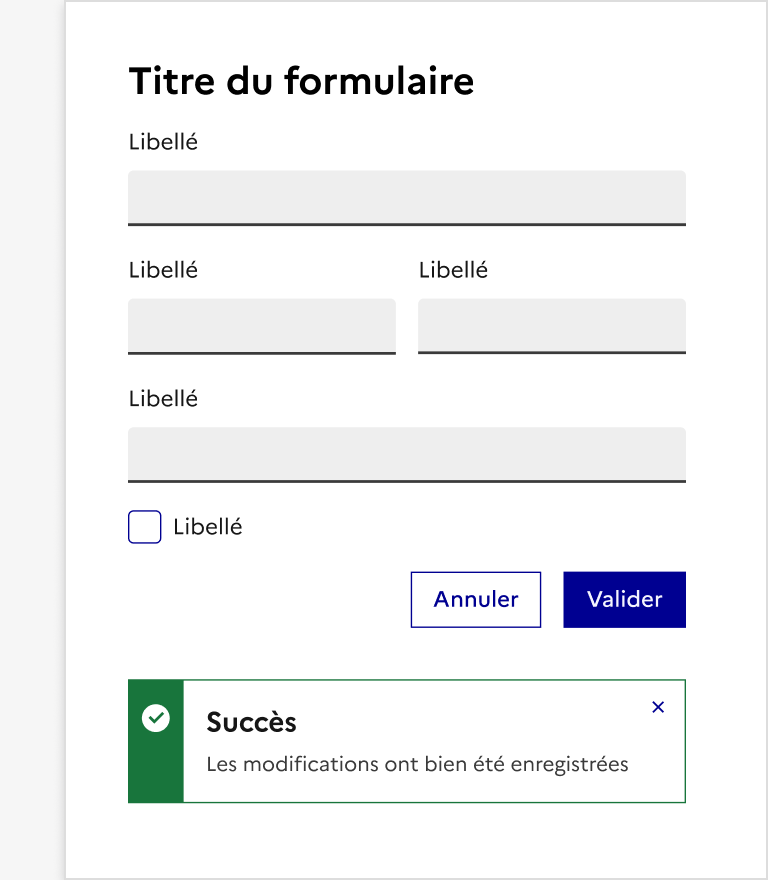Click the Annuler button
The height and width of the screenshot is (880, 768).
[x=476, y=600]
